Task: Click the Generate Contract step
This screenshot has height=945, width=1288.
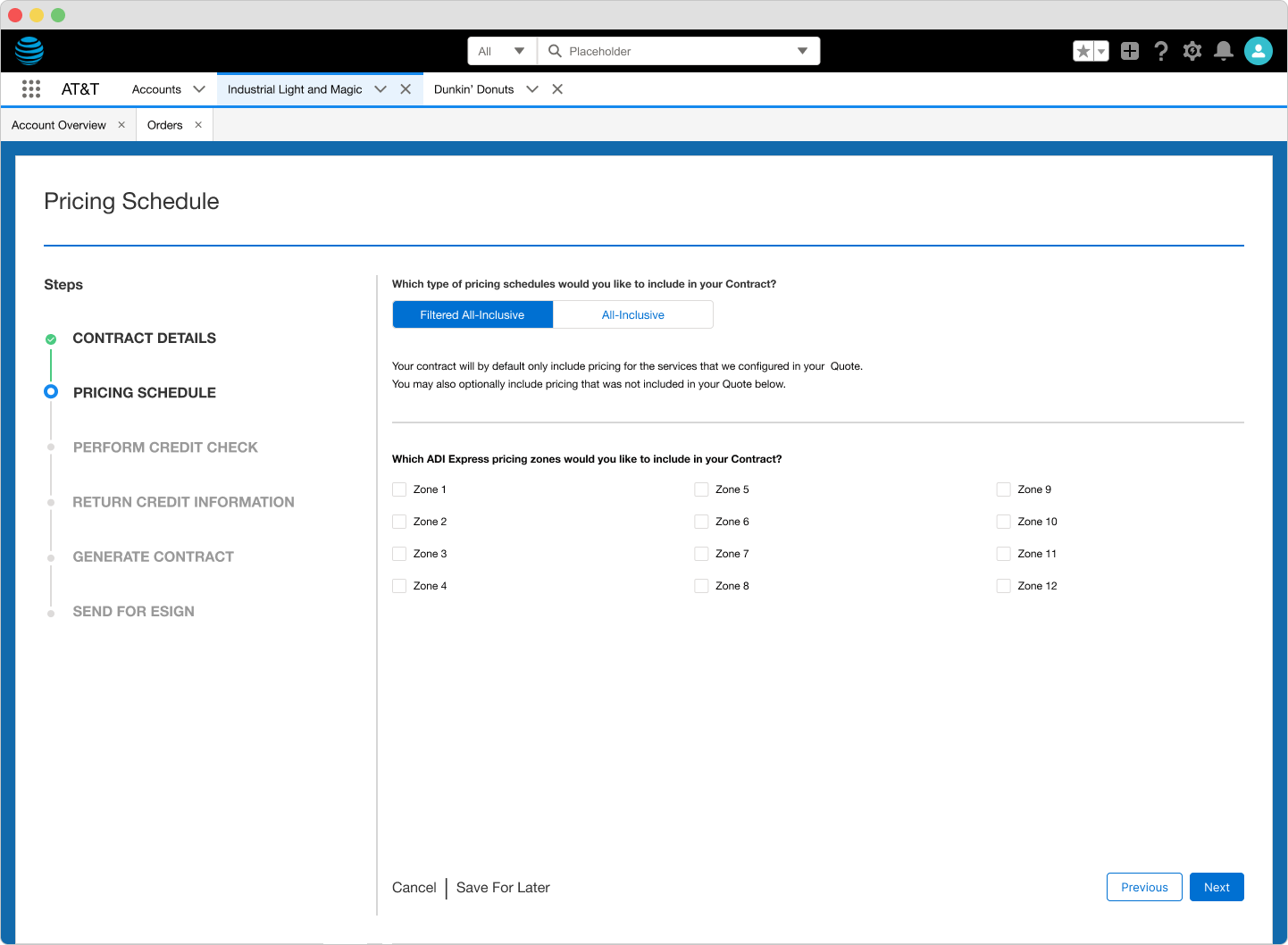Action: [x=154, y=556]
